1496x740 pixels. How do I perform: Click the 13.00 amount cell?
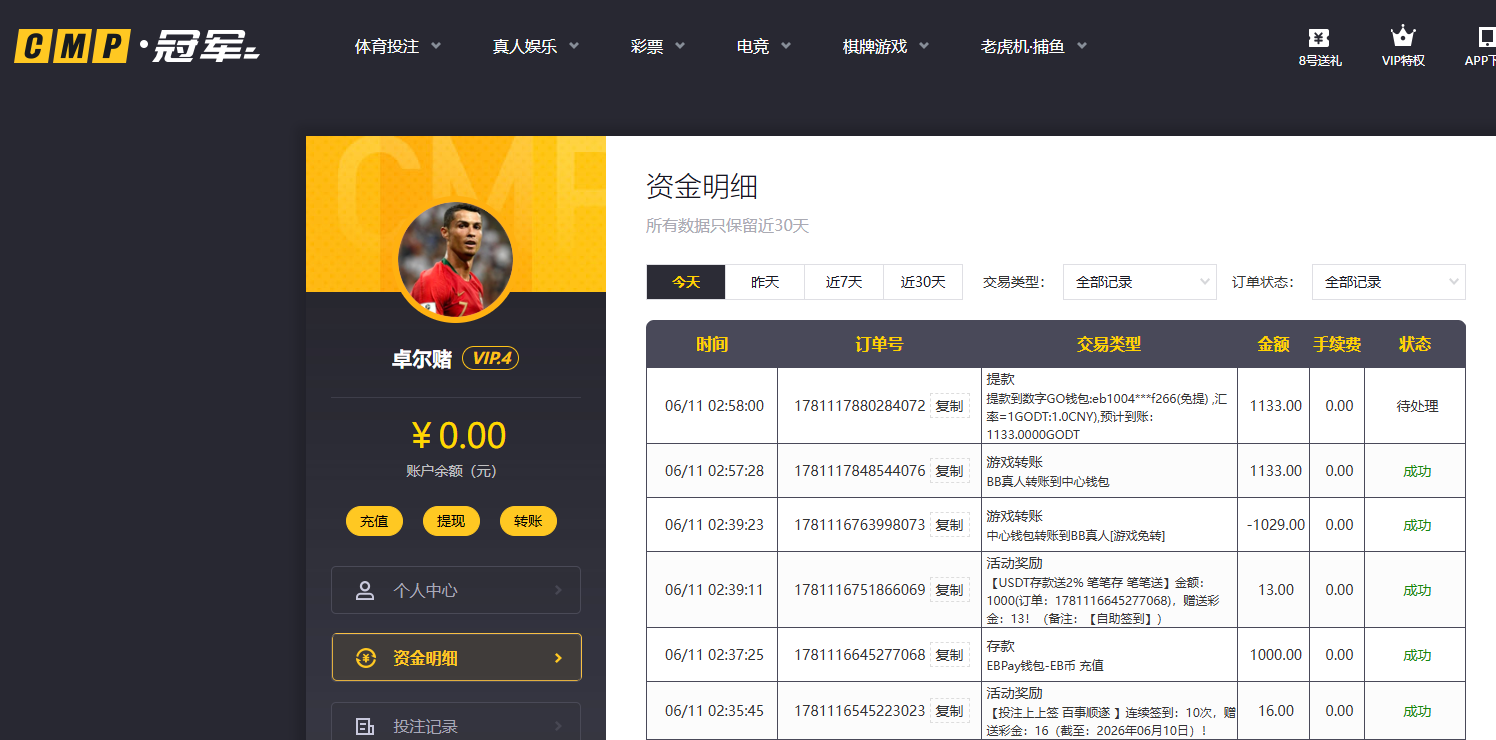[x=1276, y=590]
